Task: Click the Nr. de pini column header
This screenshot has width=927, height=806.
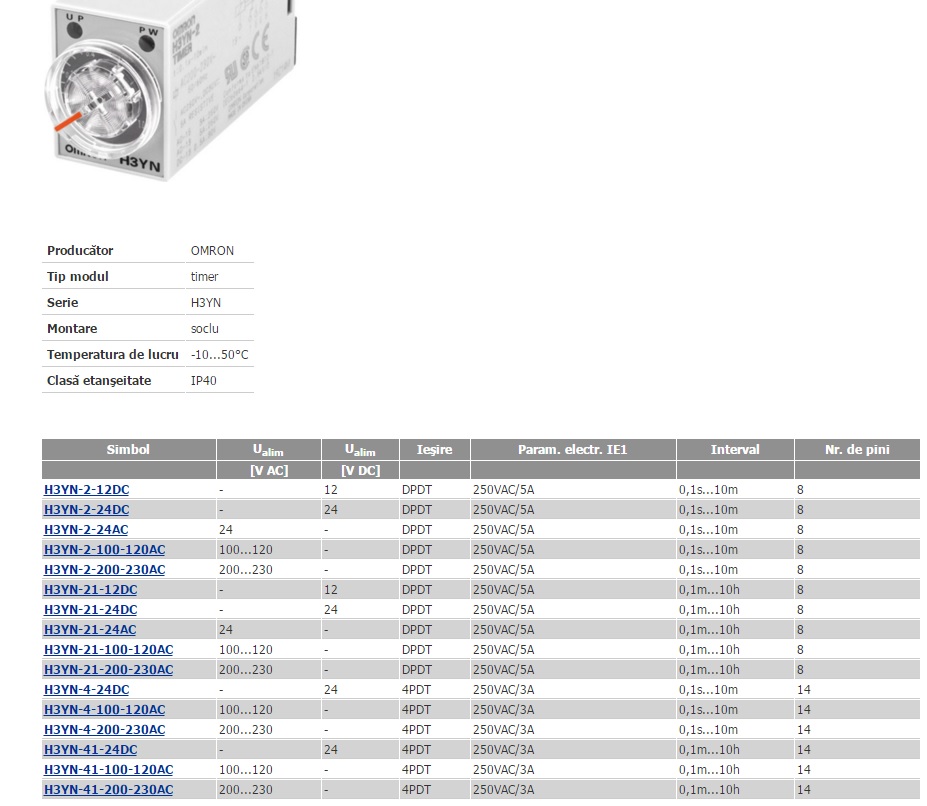Action: (x=856, y=450)
